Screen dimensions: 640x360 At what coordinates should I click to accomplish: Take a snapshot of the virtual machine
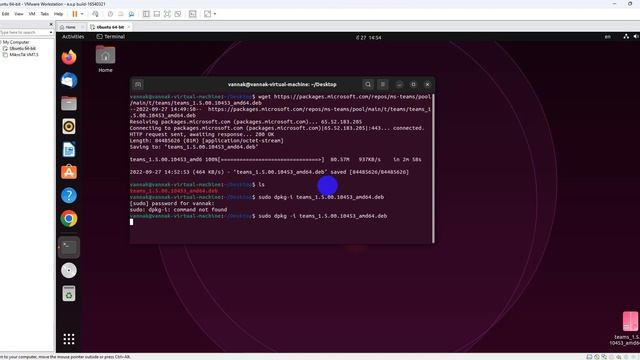110,14
